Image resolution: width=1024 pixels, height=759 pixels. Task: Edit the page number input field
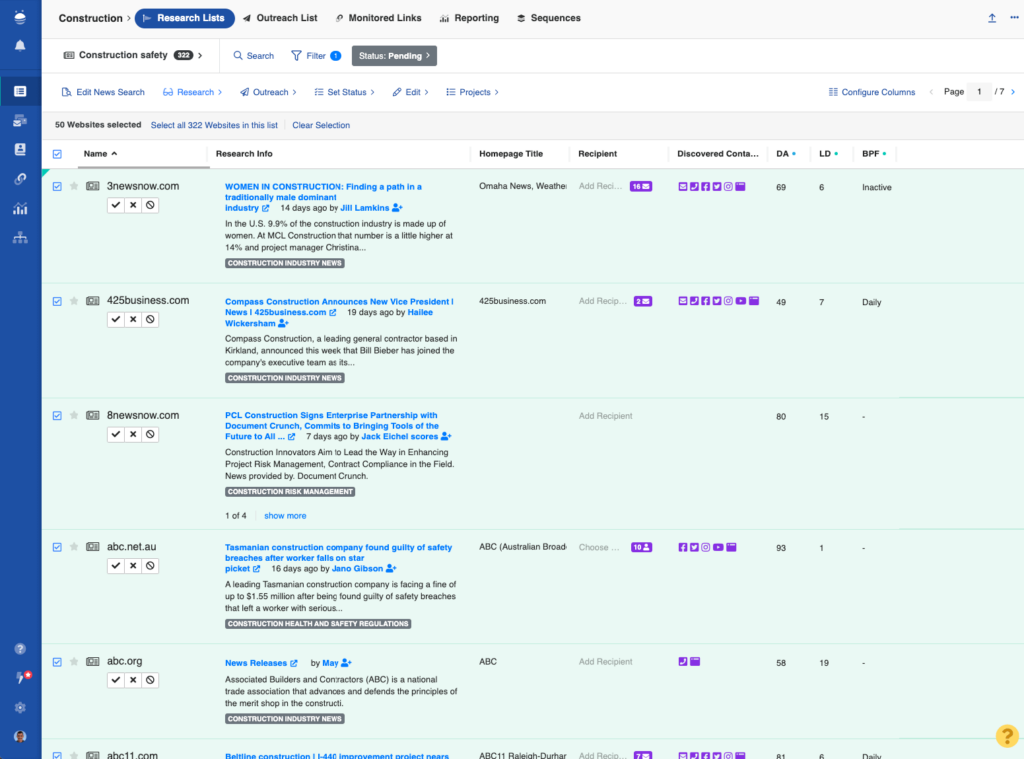(980, 92)
